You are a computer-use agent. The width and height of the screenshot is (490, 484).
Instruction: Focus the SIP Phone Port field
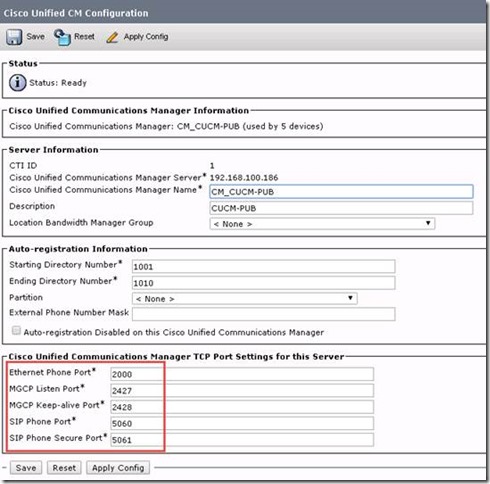[242, 423]
